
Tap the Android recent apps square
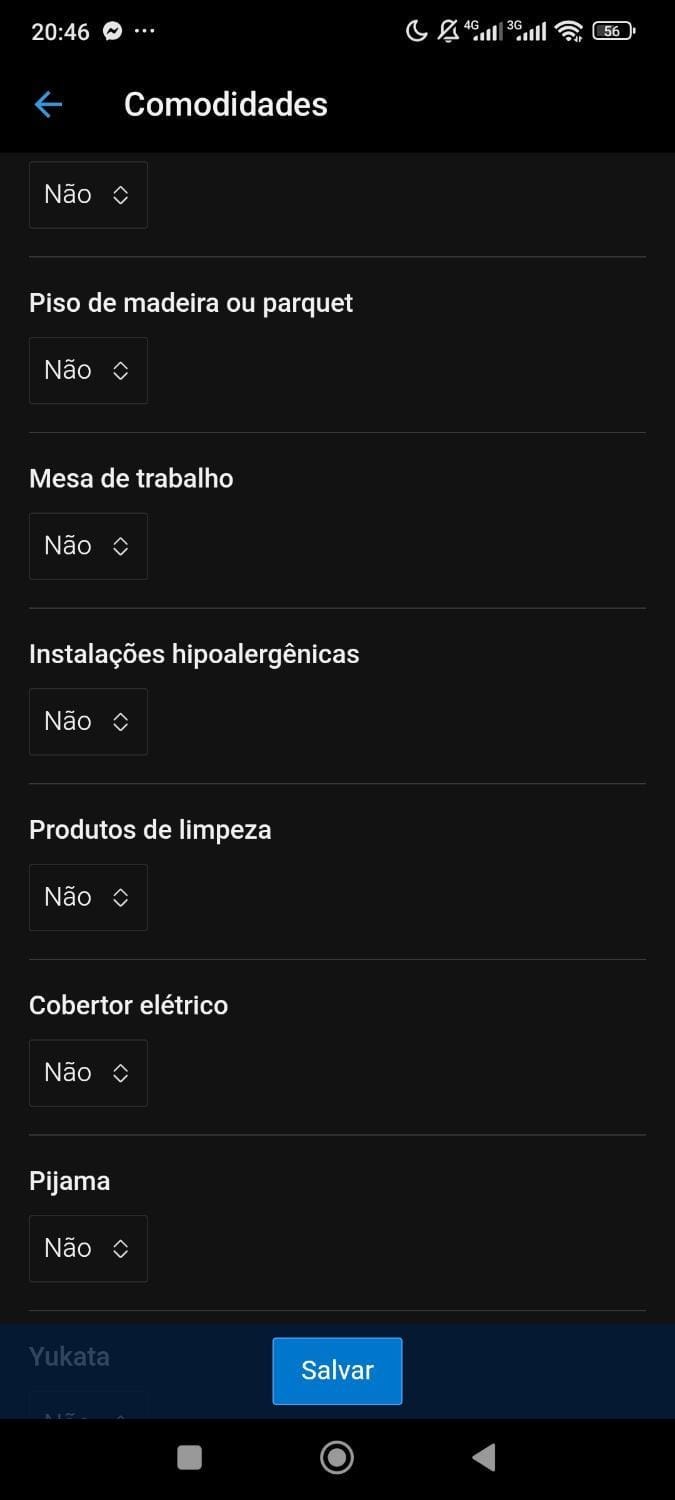coord(189,1458)
